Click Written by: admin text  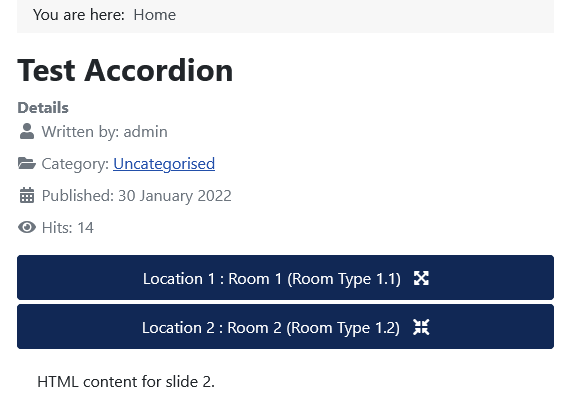coord(104,132)
